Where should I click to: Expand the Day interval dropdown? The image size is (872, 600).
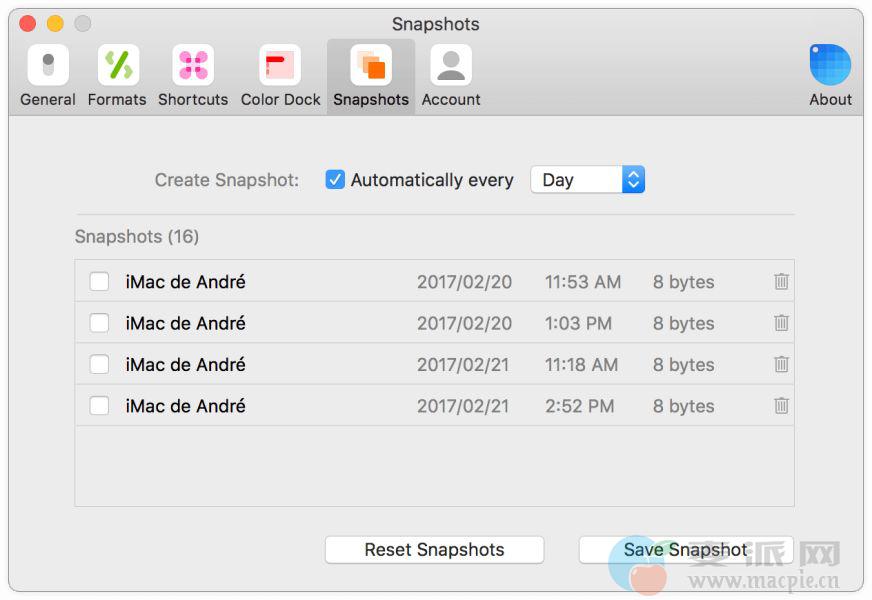pos(587,180)
